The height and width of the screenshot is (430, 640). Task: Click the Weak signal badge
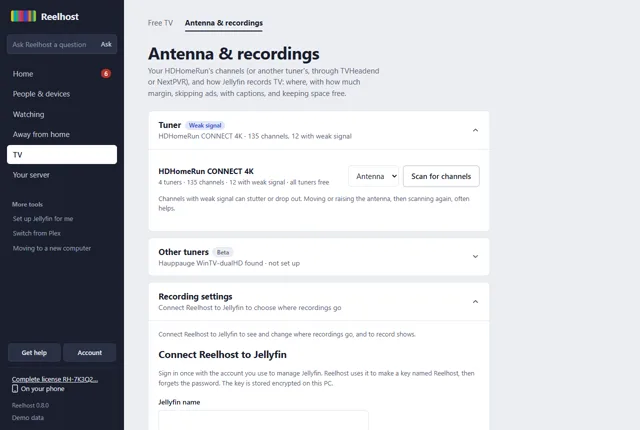[x=205, y=125]
